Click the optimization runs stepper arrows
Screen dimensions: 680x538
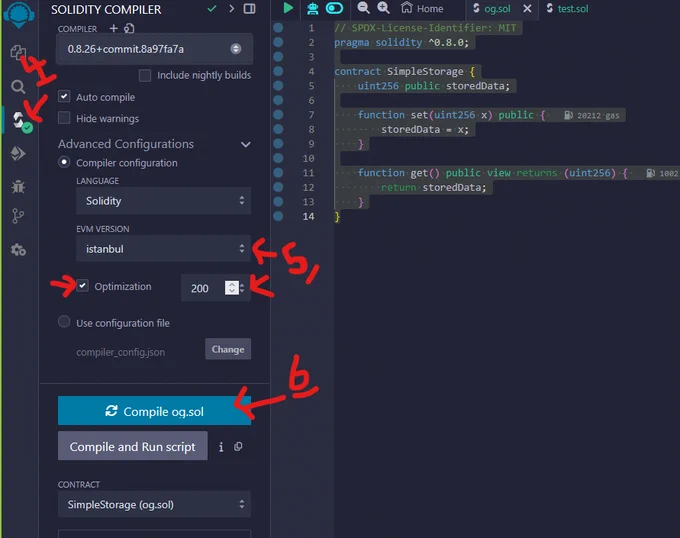click(234, 287)
